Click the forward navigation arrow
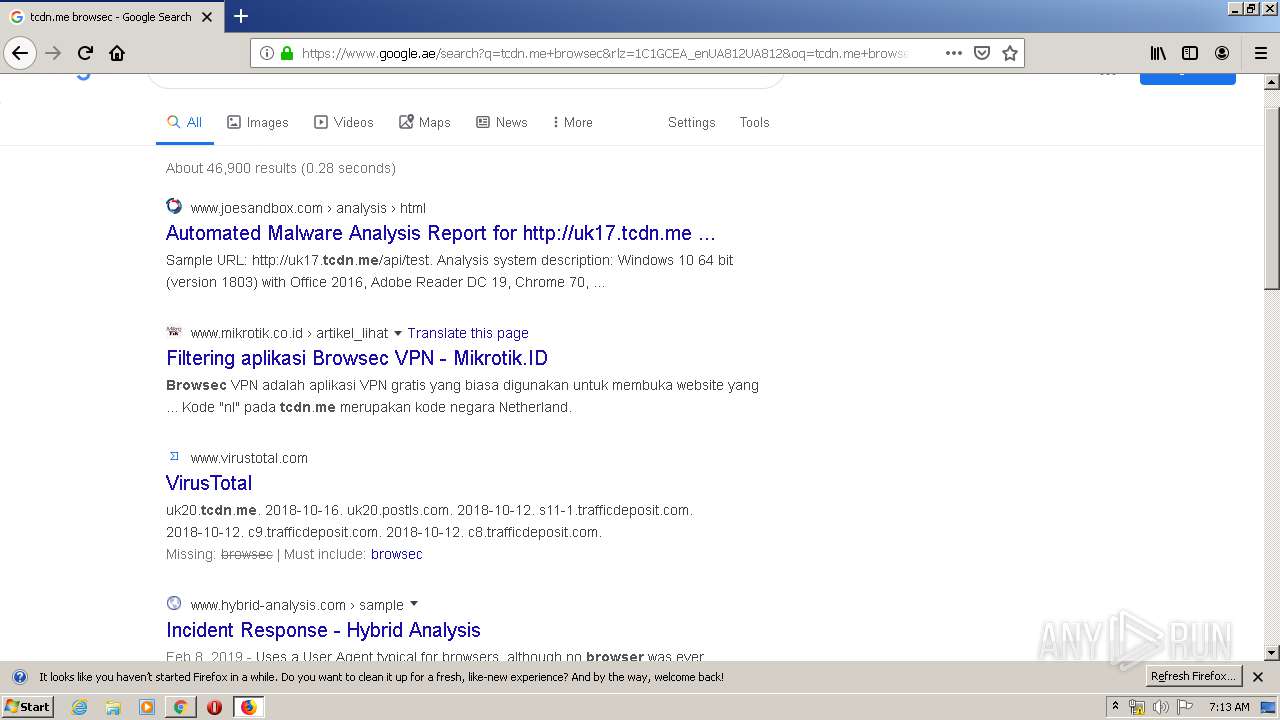This screenshot has height=720, width=1280. tap(53, 53)
